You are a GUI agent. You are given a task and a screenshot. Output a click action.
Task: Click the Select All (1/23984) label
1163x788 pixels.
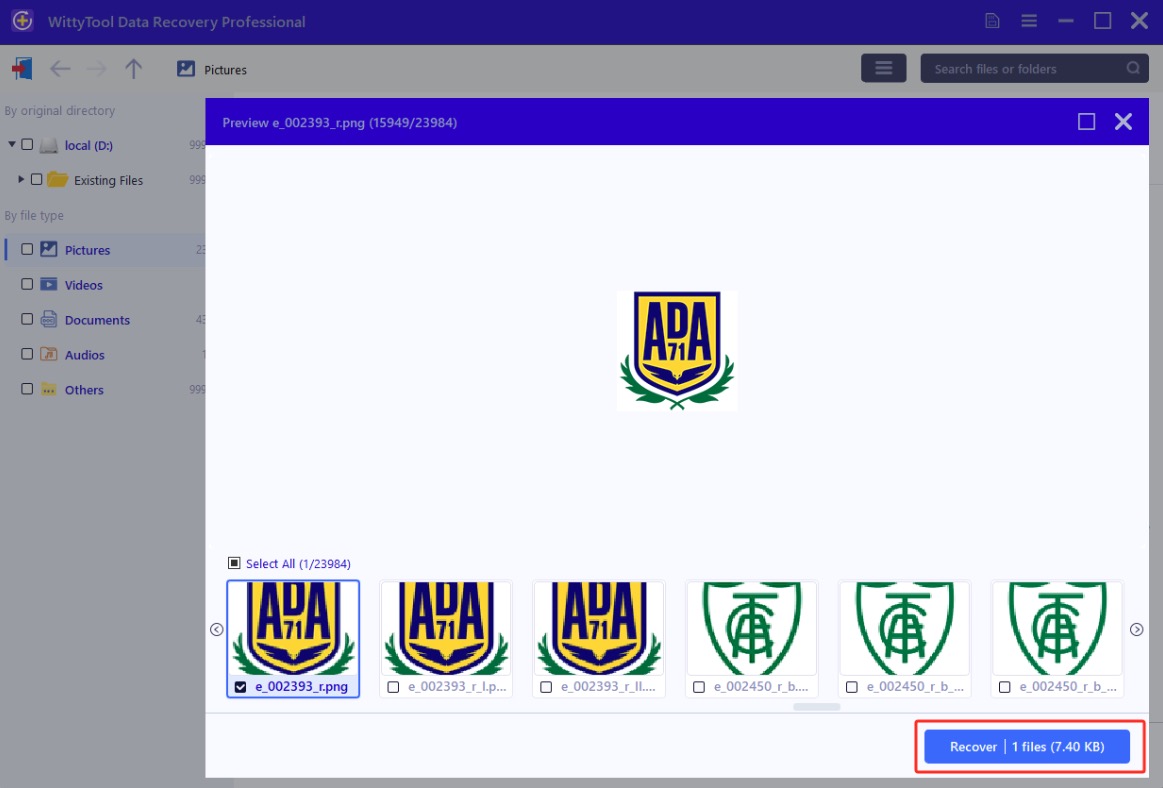pos(298,564)
